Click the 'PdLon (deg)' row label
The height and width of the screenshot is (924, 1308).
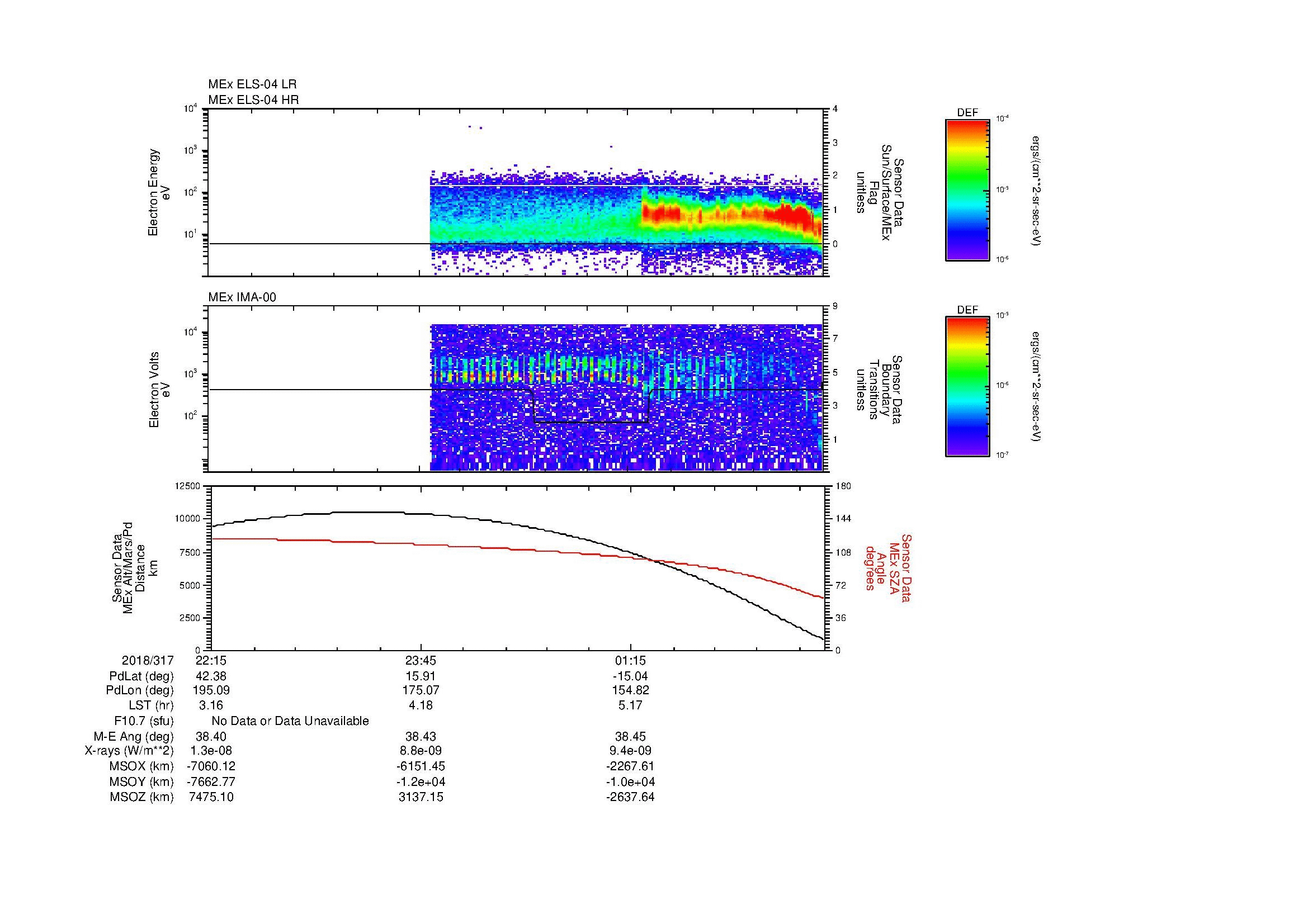click(140, 690)
